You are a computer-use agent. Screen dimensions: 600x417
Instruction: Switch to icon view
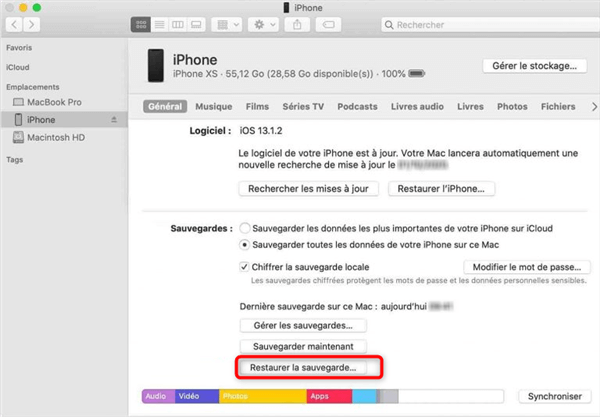(141, 25)
